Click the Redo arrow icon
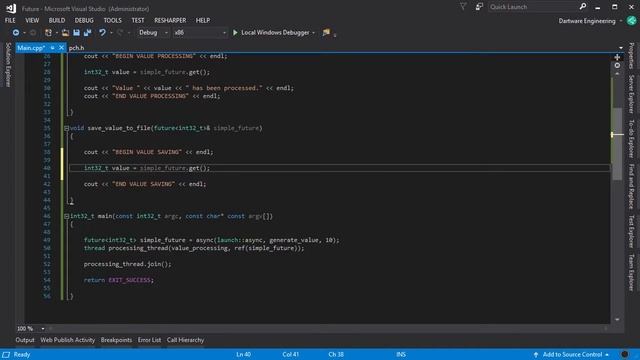 (120, 33)
